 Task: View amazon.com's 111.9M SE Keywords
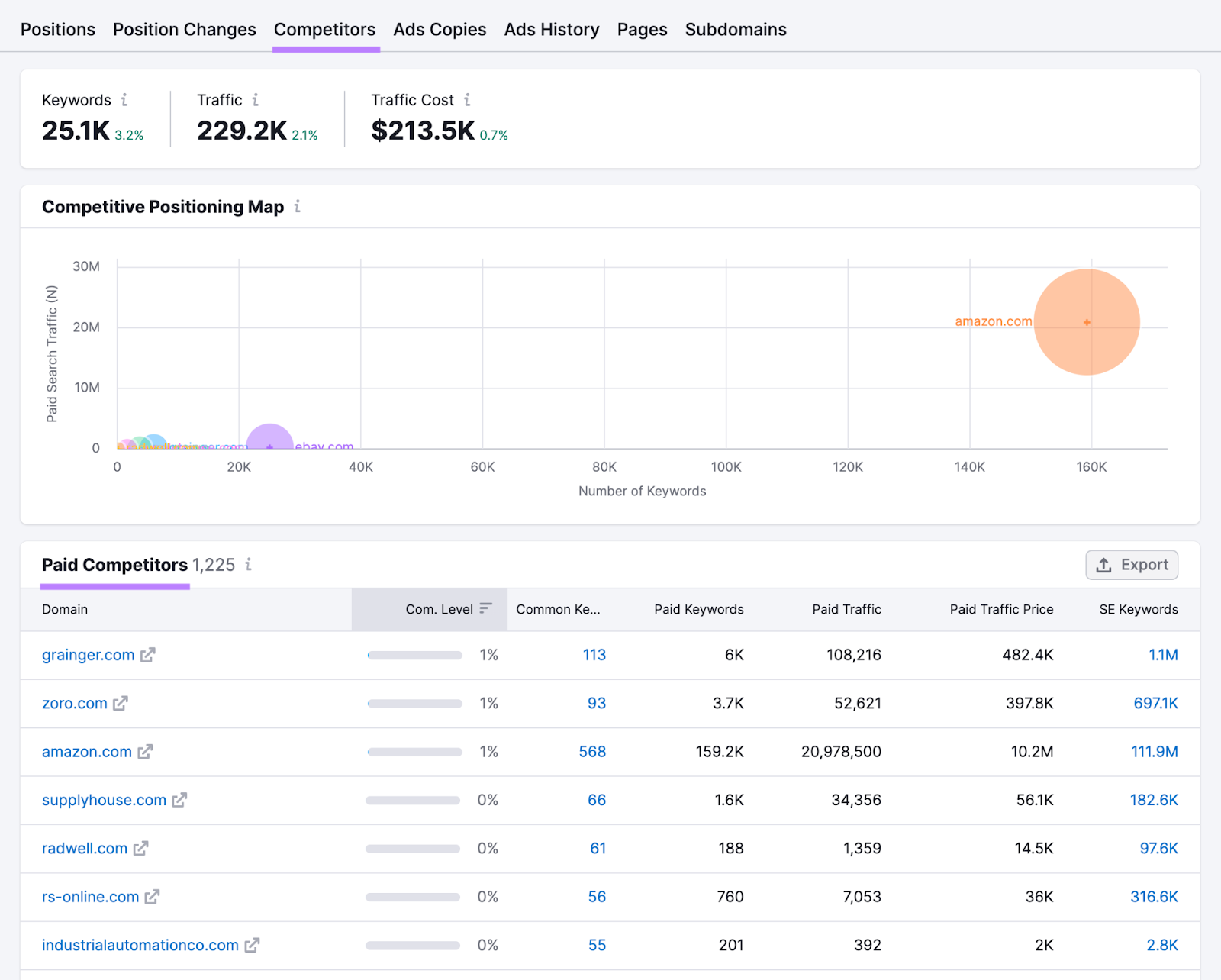point(1154,752)
